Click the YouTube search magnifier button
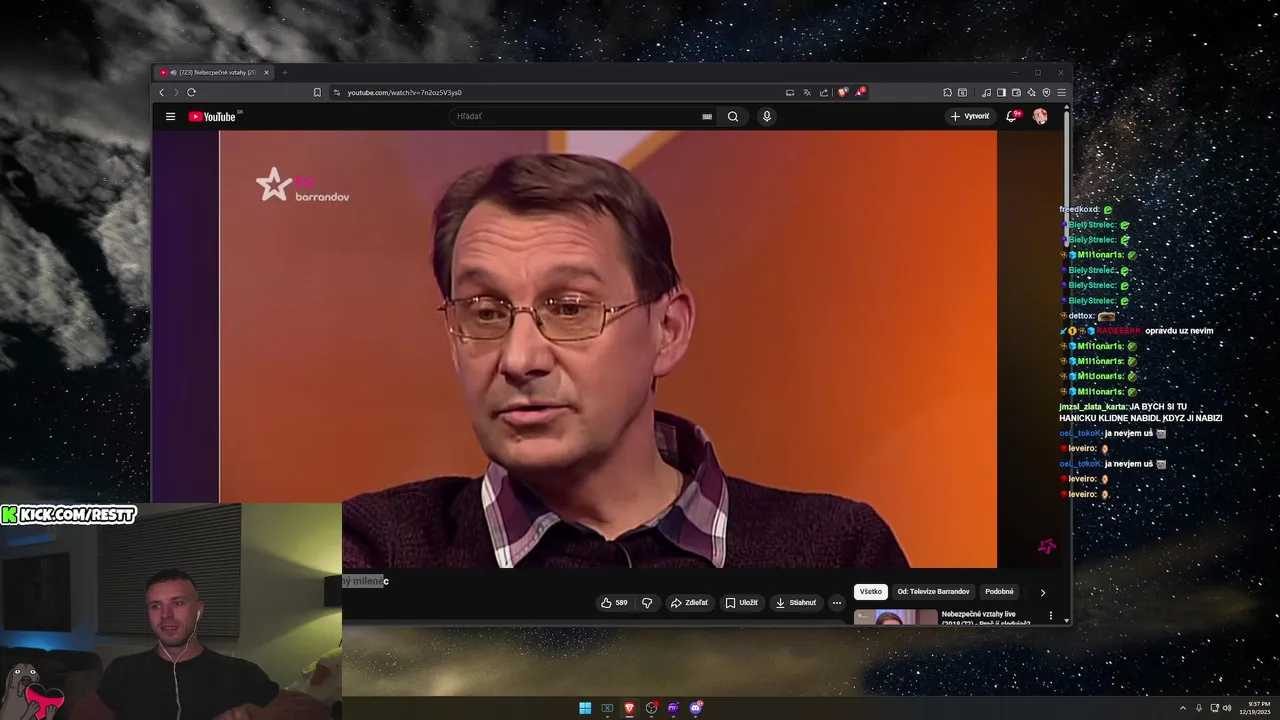 [x=733, y=116]
